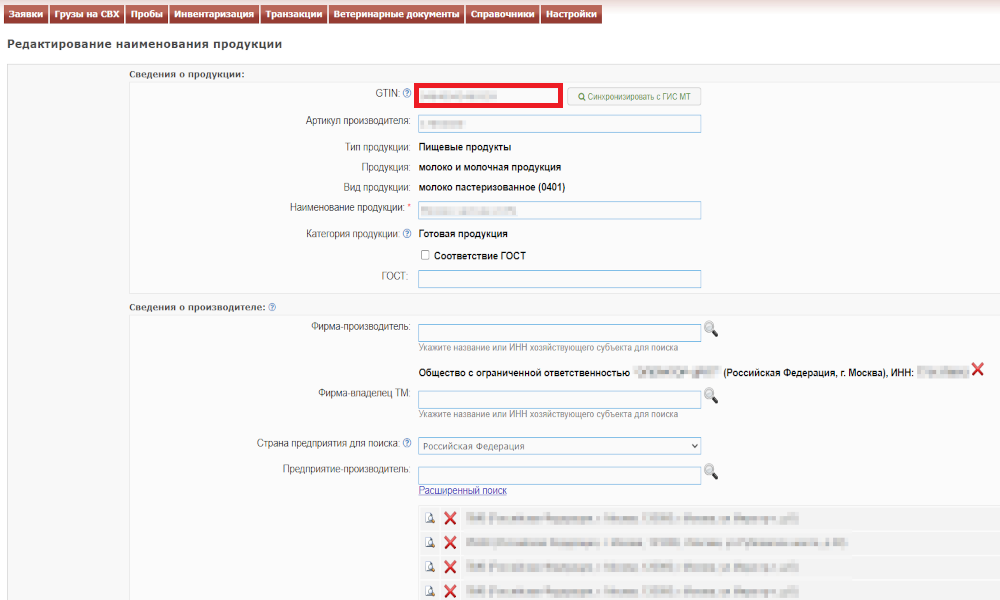Click the молоко пастеризованное (0401) text

click(492, 187)
